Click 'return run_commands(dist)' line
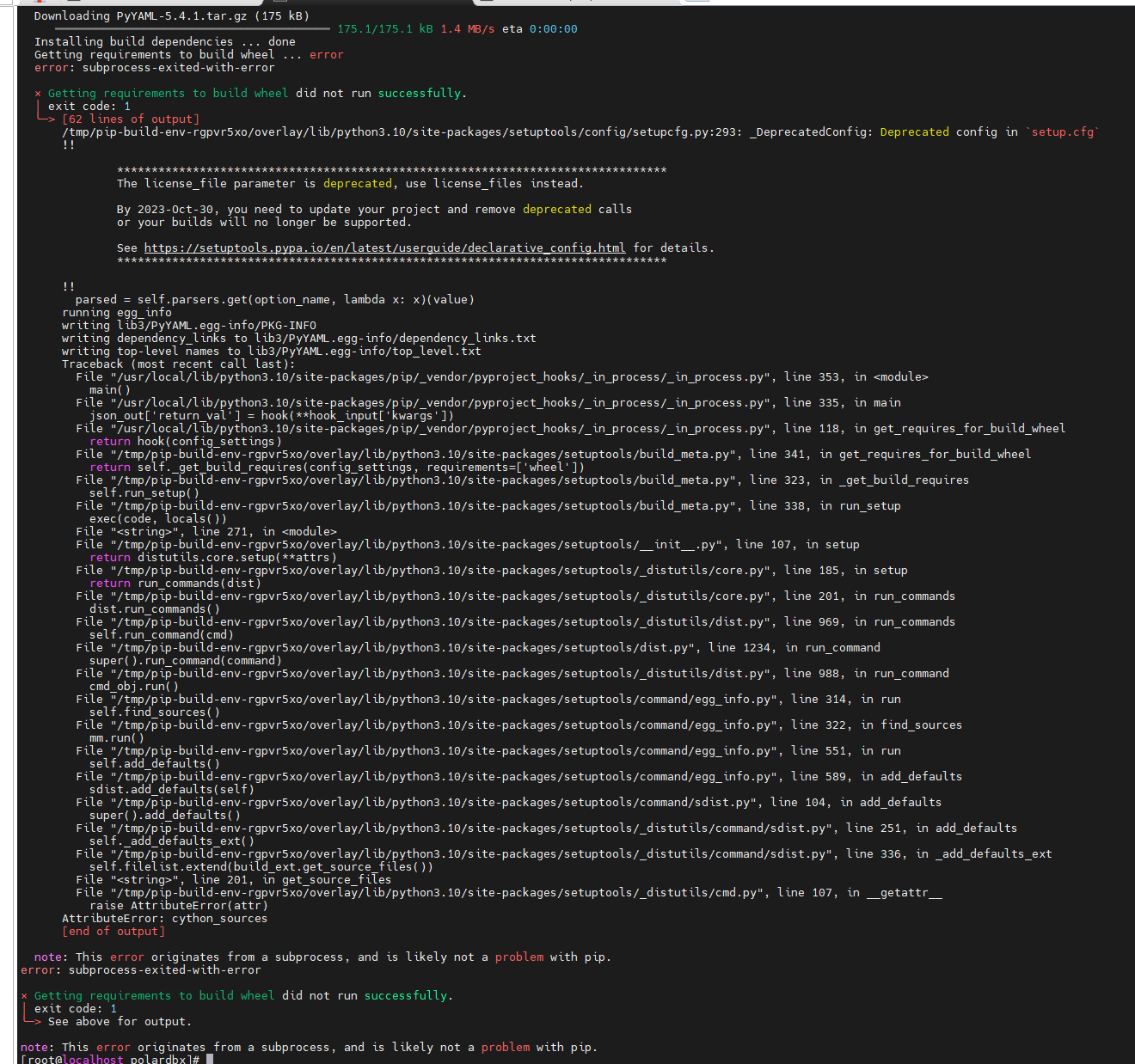 point(175,584)
